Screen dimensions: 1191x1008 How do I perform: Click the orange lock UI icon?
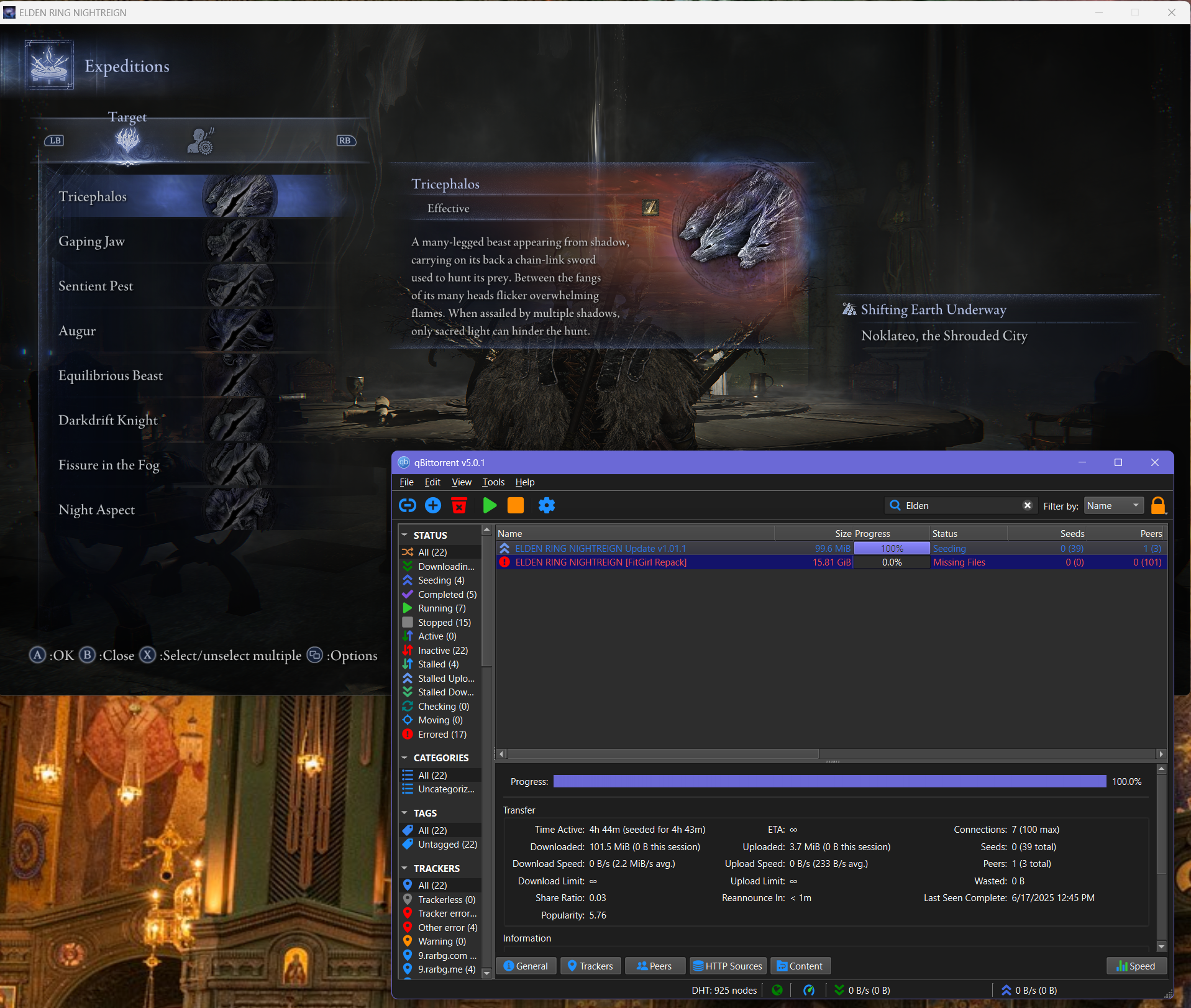click(x=1158, y=505)
